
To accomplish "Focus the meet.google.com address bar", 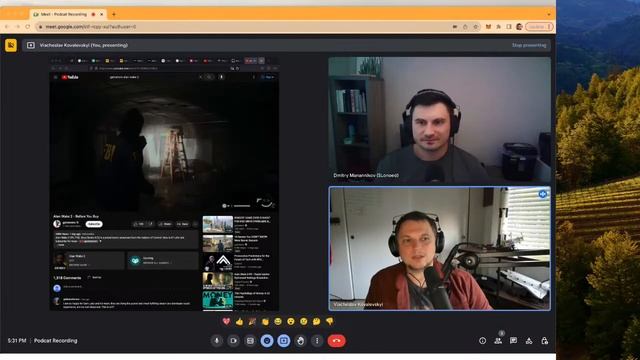I will (x=245, y=27).
